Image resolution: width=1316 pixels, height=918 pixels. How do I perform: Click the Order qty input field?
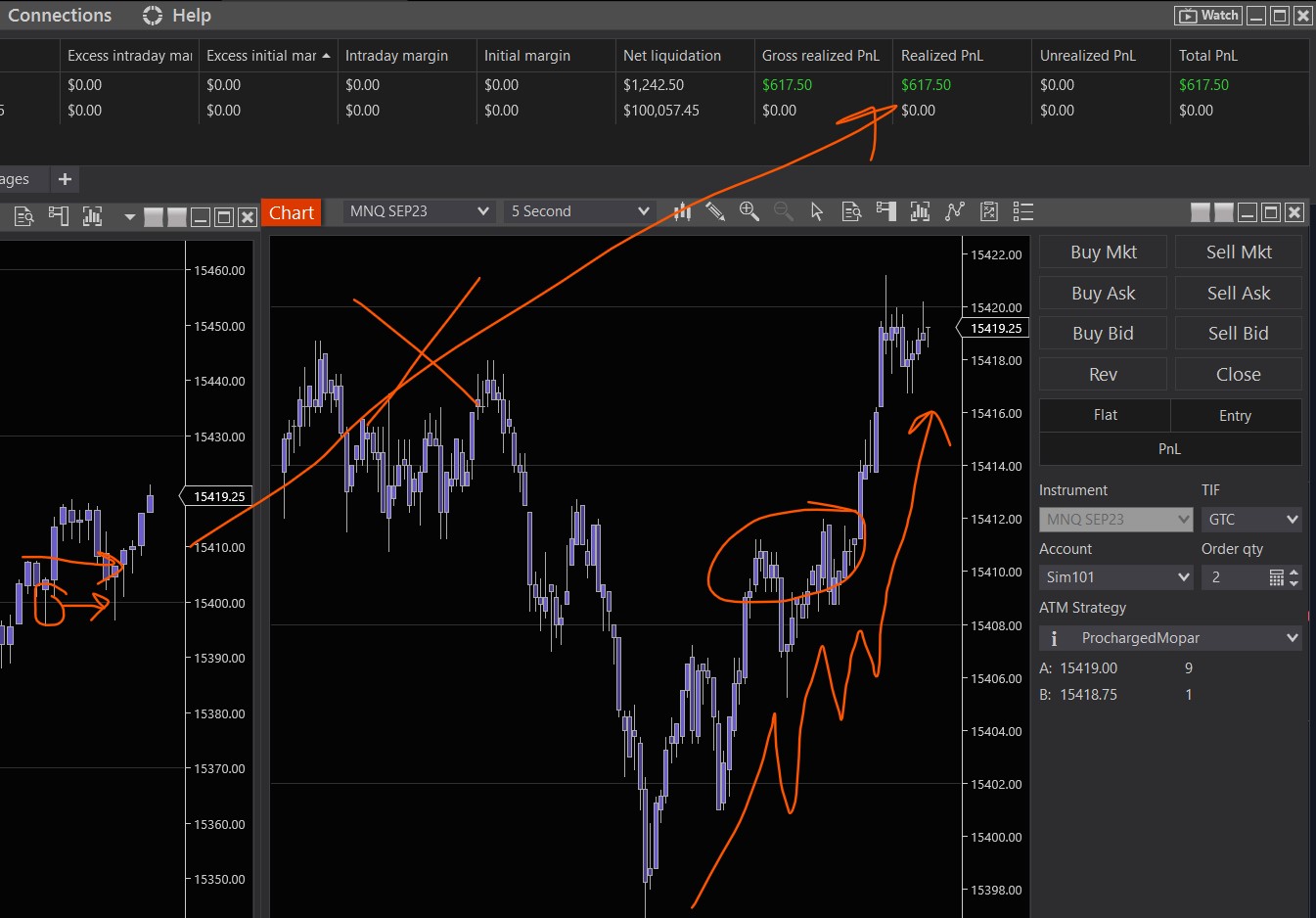point(1235,577)
